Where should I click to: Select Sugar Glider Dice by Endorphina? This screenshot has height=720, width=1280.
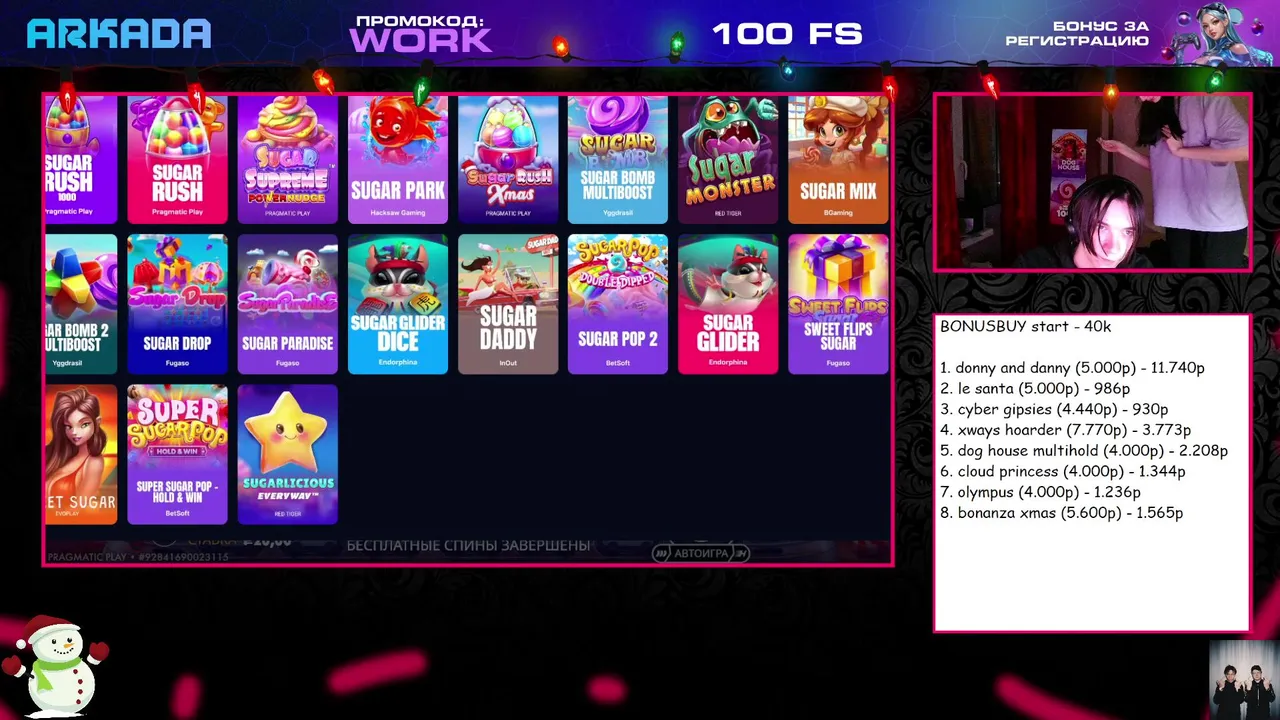397,304
